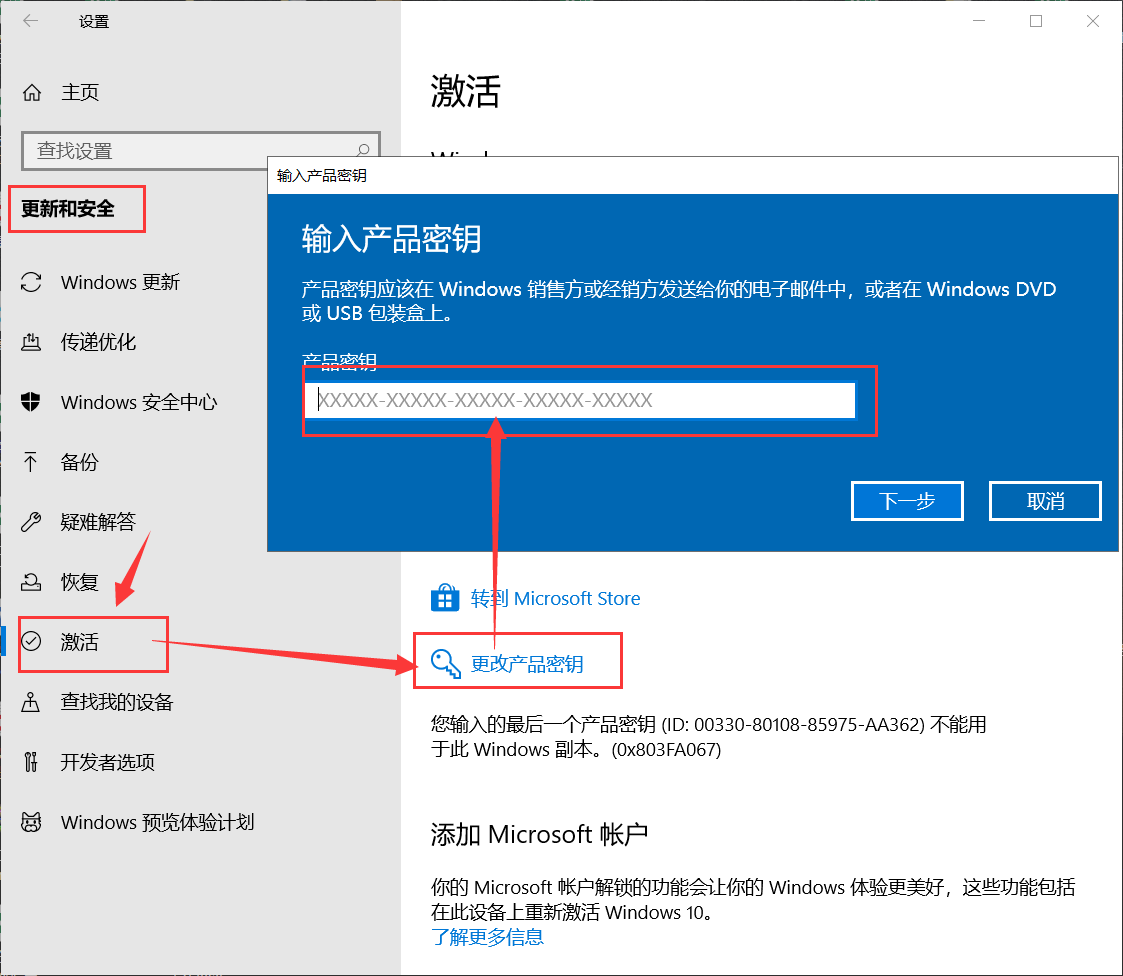Image resolution: width=1123 pixels, height=976 pixels.
Task: Click 取消 to cancel the dialog
Action: 1045,501
